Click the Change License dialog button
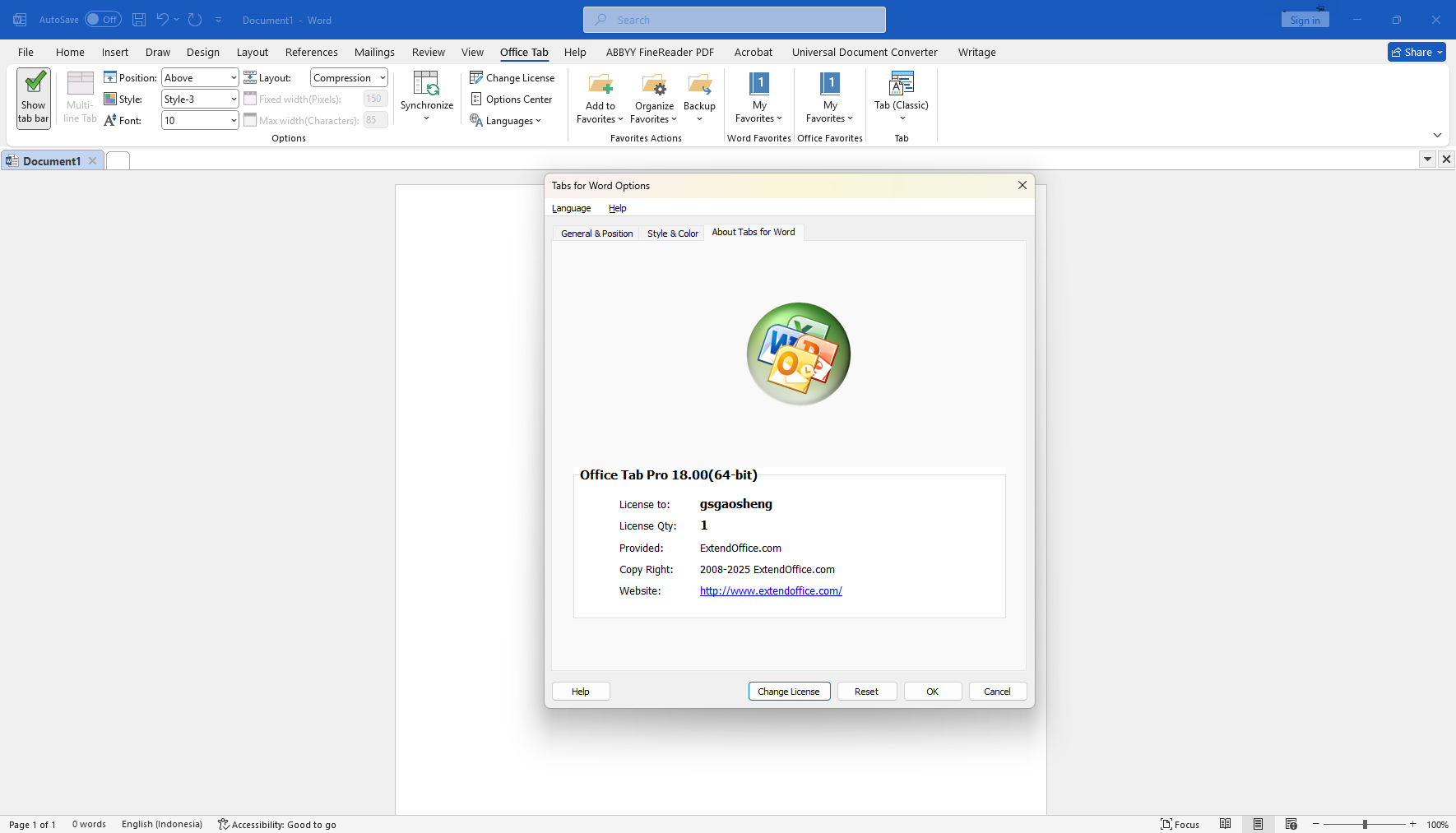Viewport: 1456px width, 833px height. pyautogui.click(x=789, y=692)
